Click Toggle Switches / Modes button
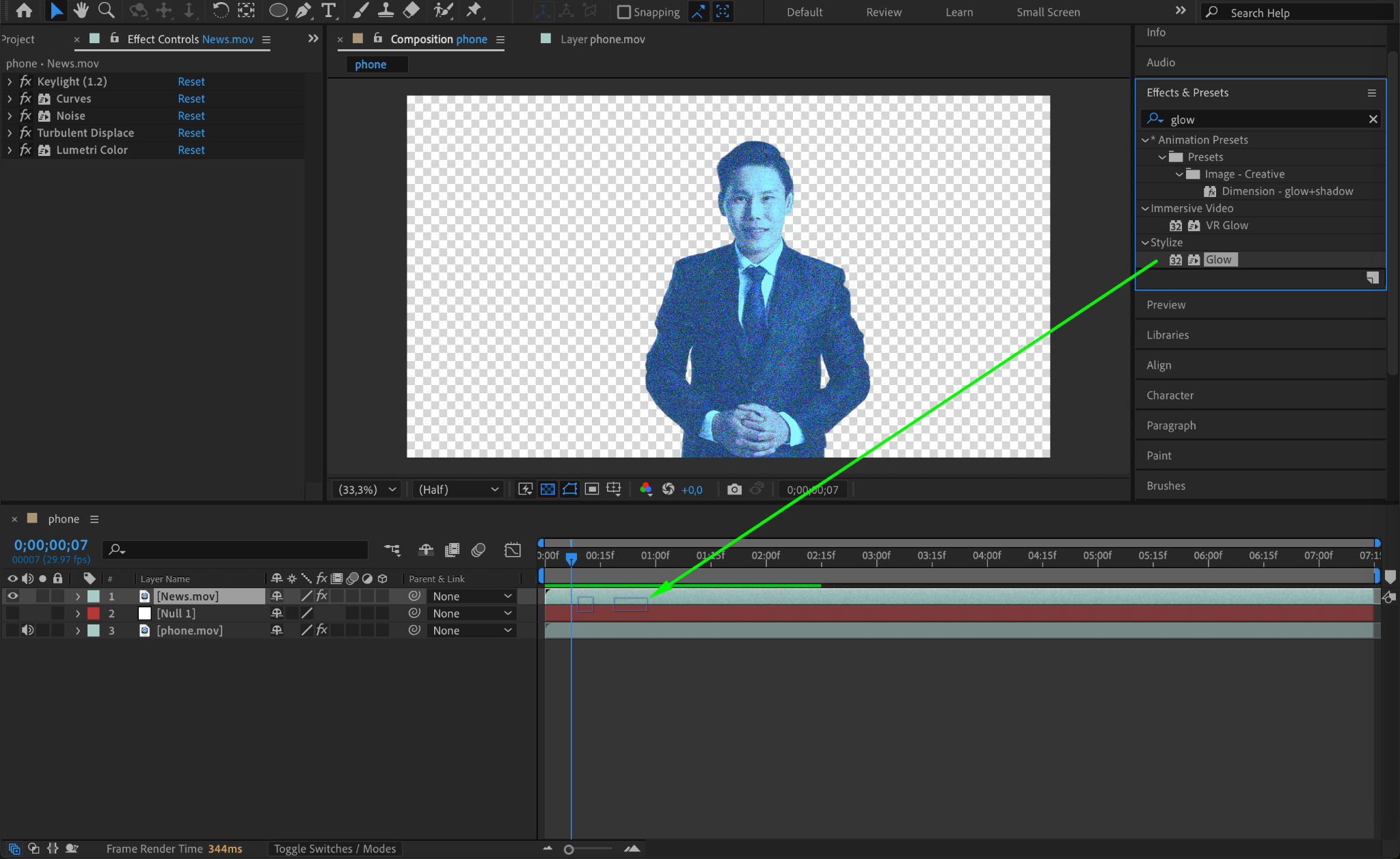The width and height of the screenshot is (1400, 859). [334, 849]
